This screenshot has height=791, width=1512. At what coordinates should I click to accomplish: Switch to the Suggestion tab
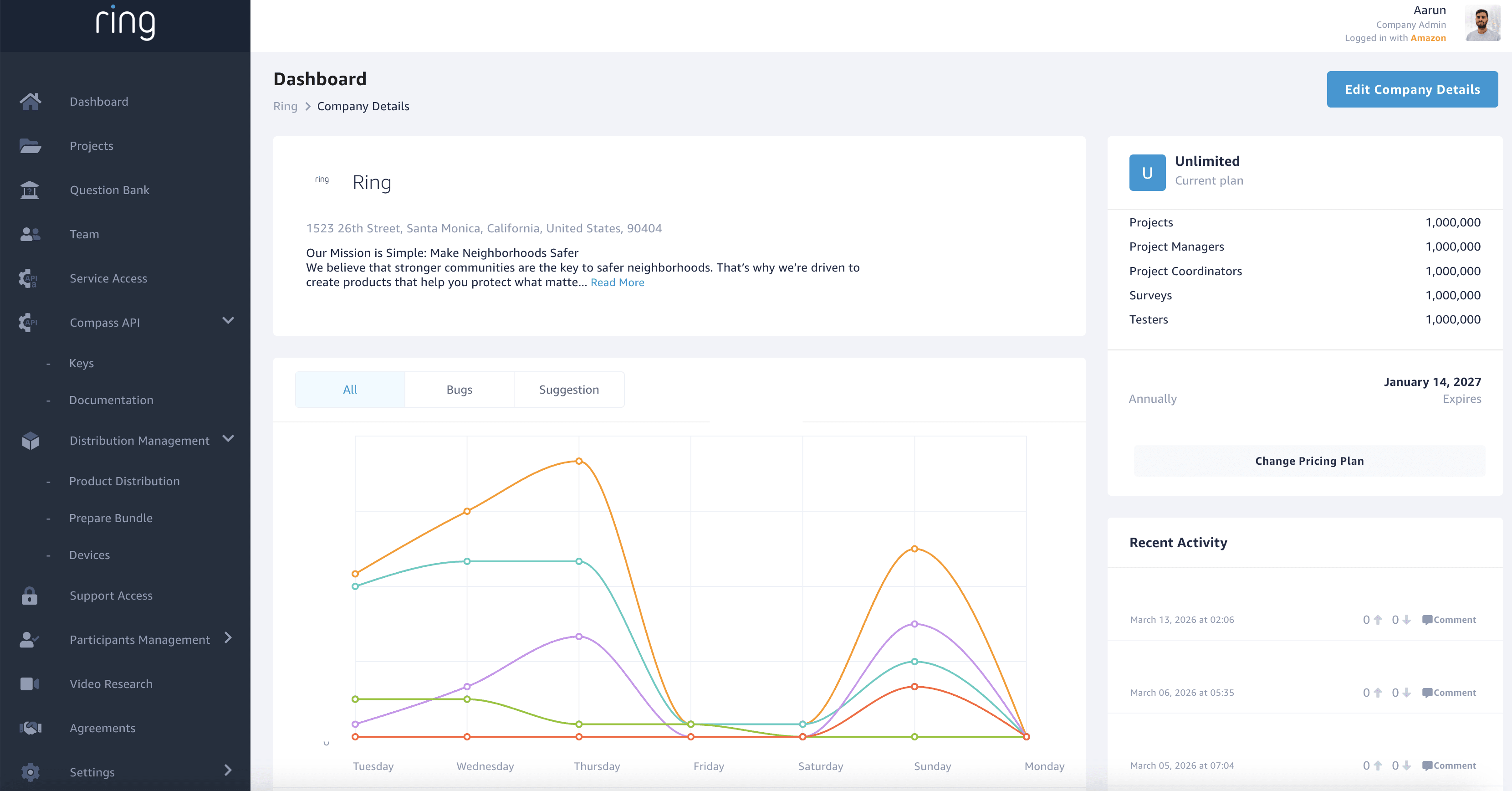(x=569, y=389)
